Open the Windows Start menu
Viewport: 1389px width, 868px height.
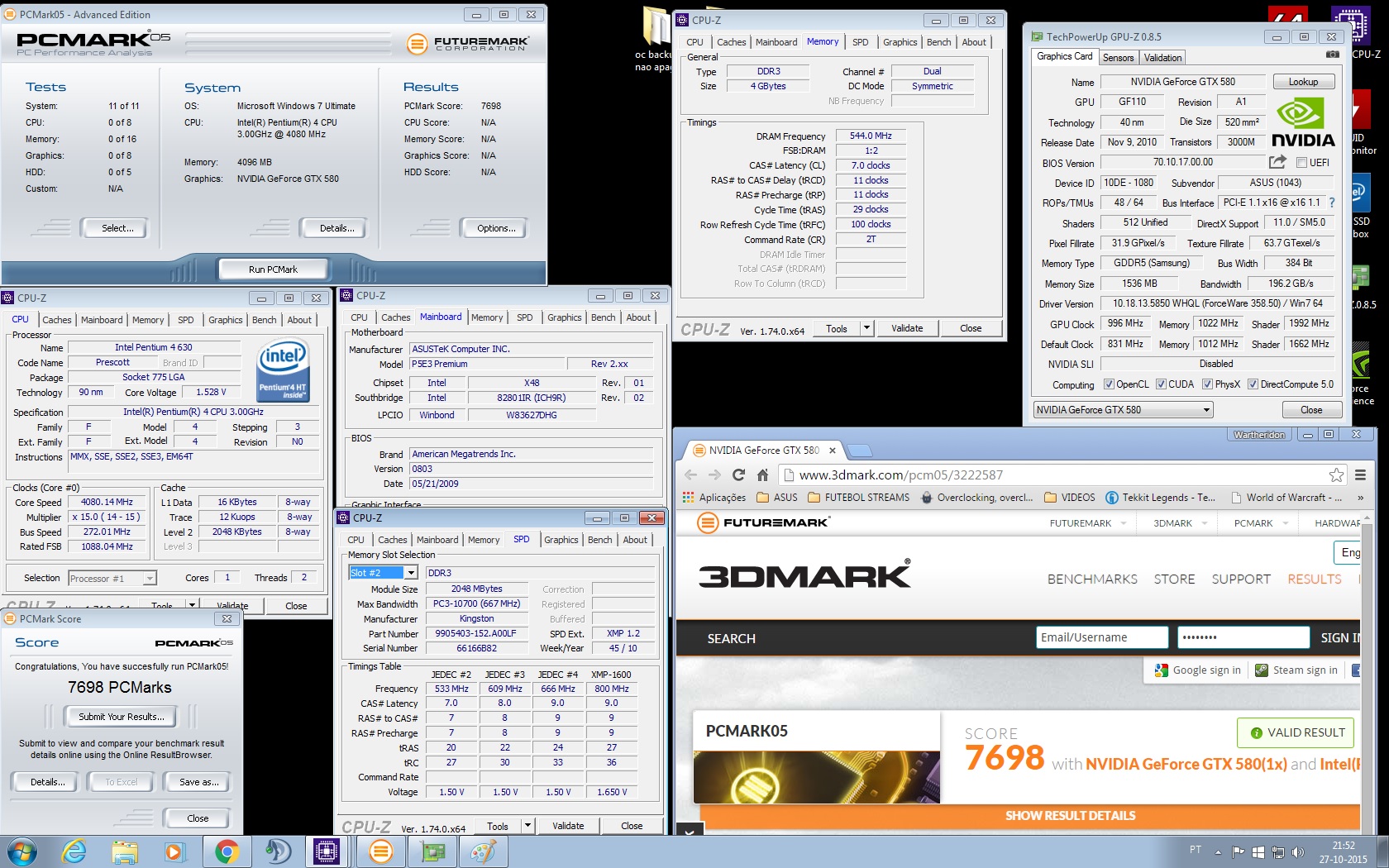pyautogui.click(x=21, y=851)
